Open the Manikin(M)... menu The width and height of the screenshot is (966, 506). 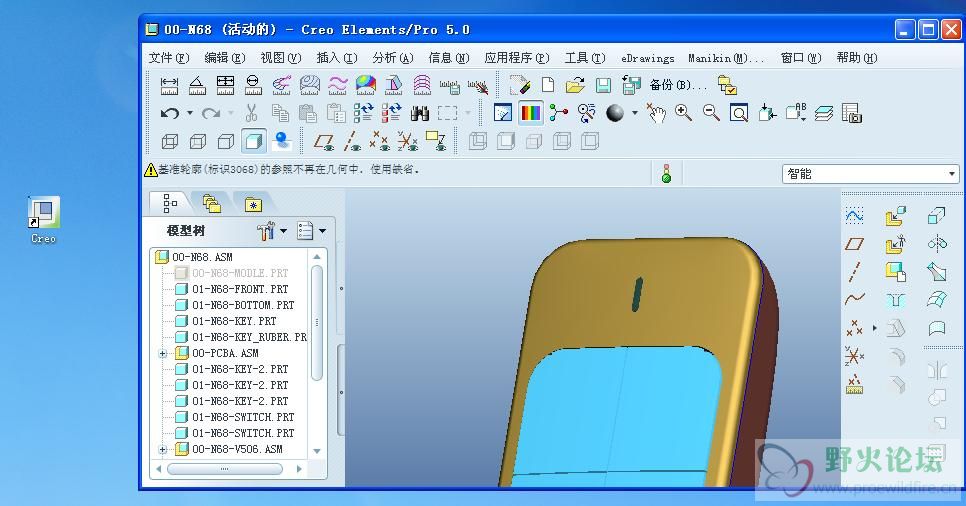click(726, 58)
